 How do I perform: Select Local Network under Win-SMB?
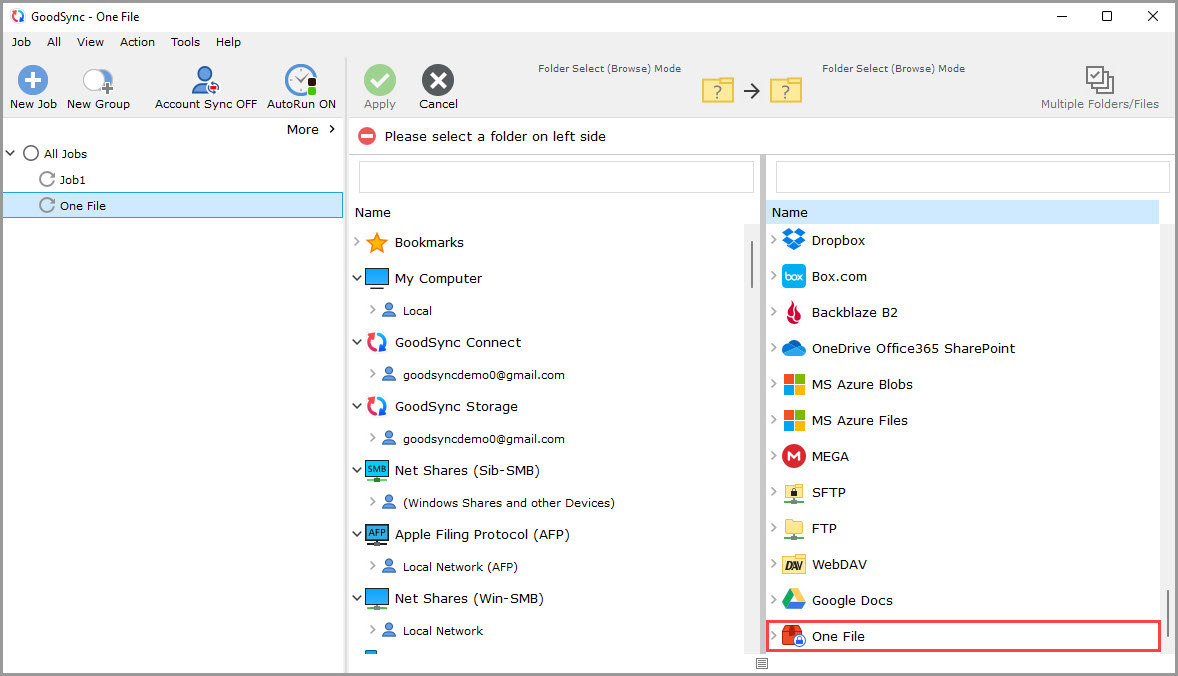click(x=443, y=631)
